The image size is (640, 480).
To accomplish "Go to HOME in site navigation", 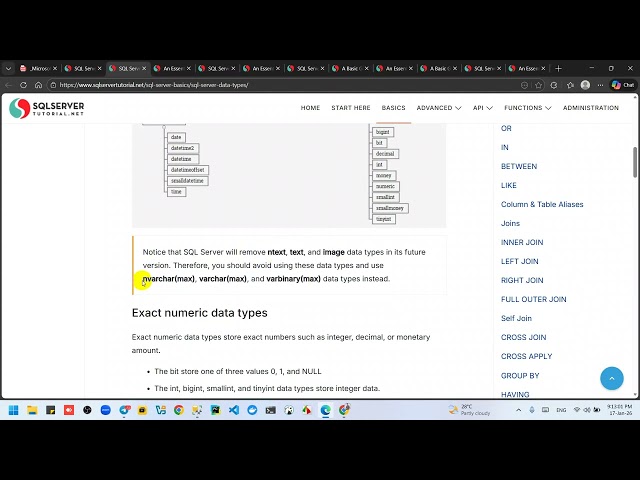I will point(310,108).
